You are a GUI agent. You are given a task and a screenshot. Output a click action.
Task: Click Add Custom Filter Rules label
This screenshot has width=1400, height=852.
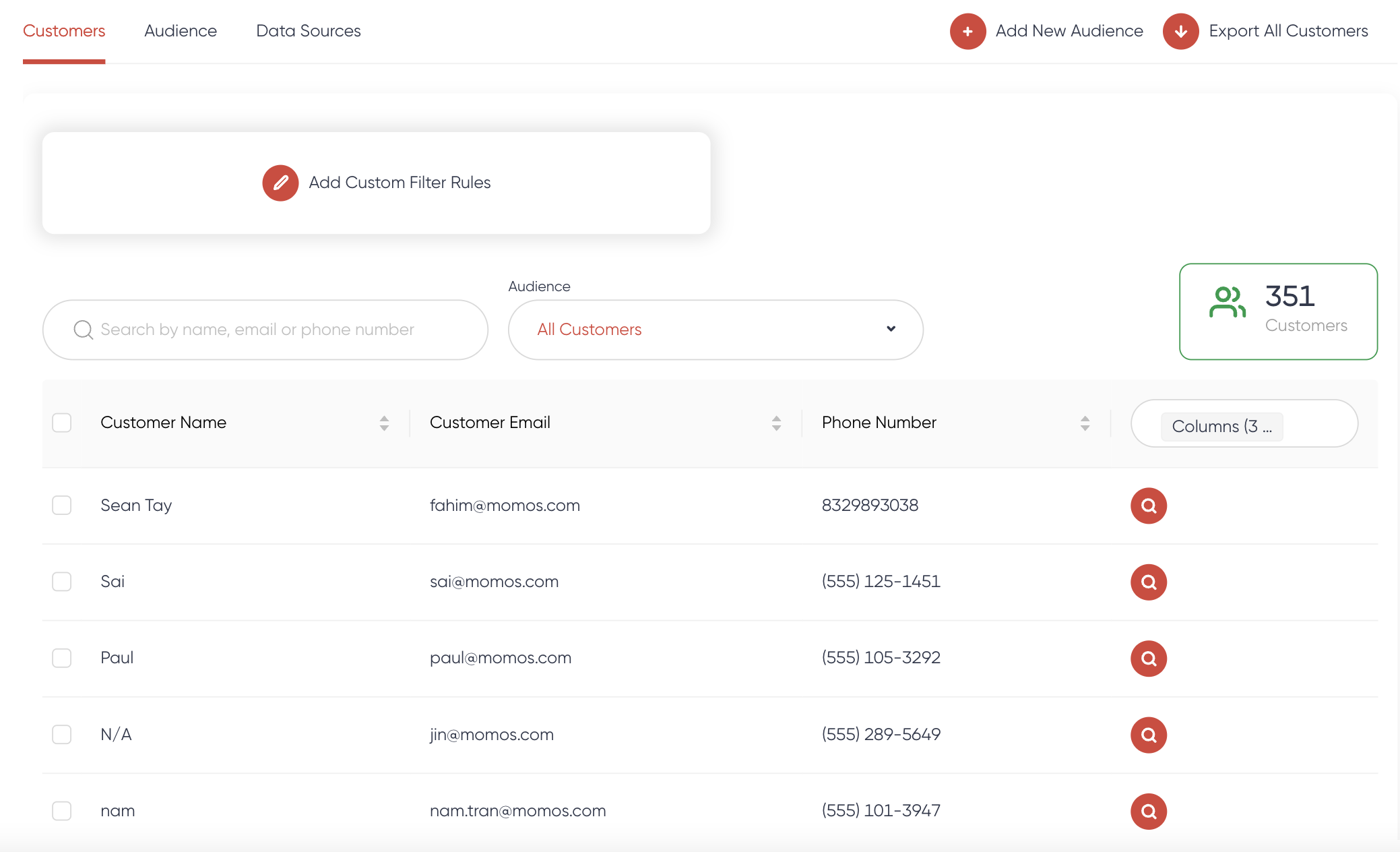(x=400, y=183)
